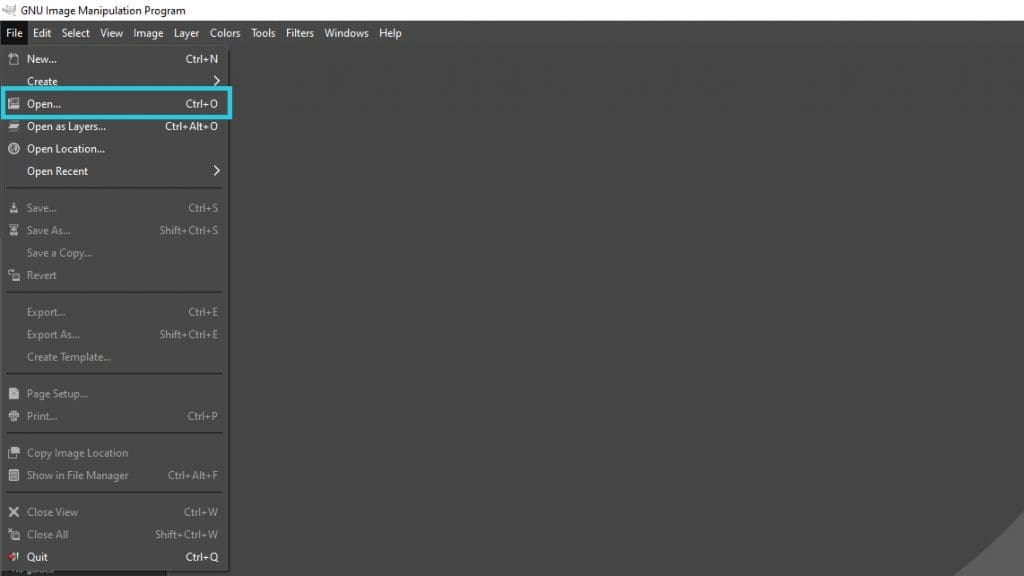Click the Ctrl+Q shortcut label
Image resolution: width=1024 pixels, height=576 pixels.
click(202, 557)
